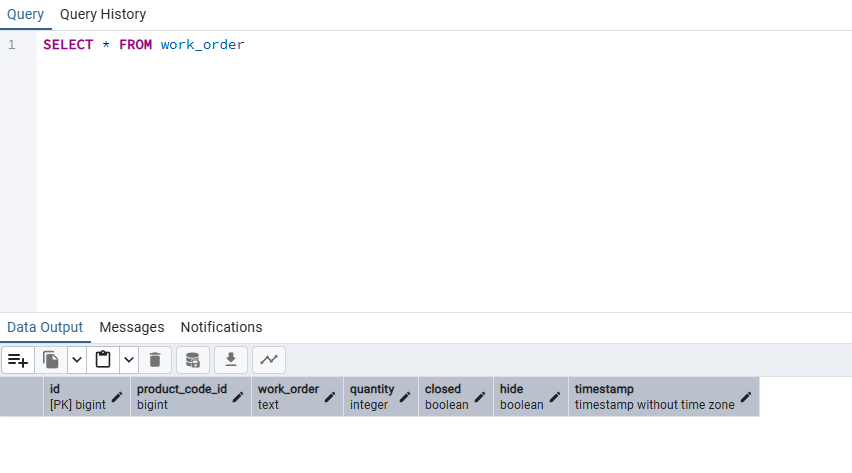Open the Graph Visualiser icon
This screenshot has width=852, height=473.
pos(269,360)
